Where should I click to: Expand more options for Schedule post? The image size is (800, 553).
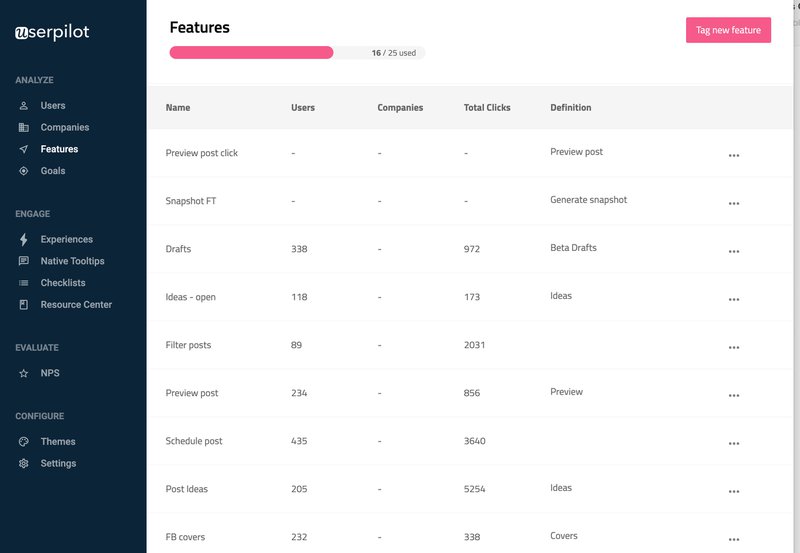point(734,444)
